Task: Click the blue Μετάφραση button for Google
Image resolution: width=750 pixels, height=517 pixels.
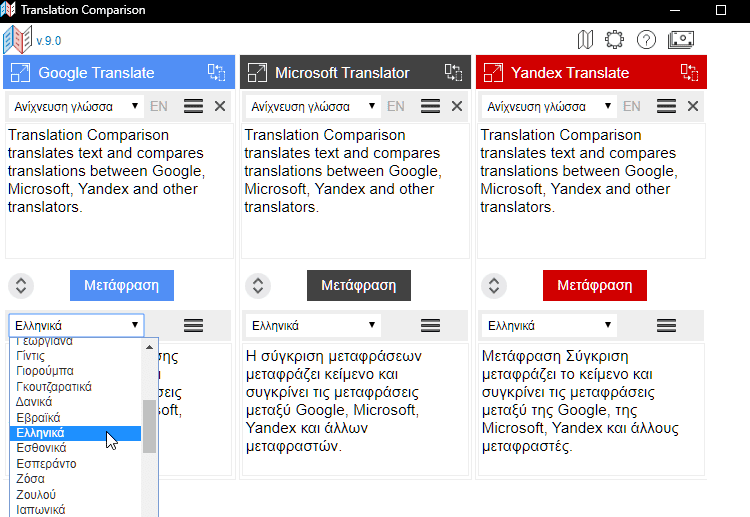Action: click(x=122, y=286)
